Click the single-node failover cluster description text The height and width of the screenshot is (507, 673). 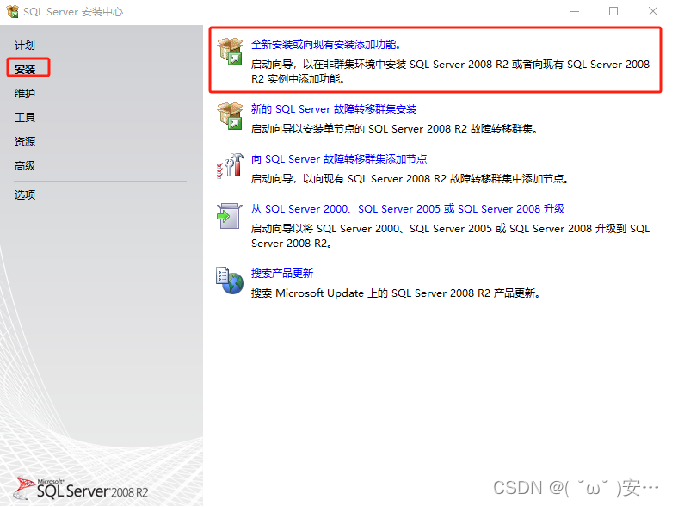(394, 129)
